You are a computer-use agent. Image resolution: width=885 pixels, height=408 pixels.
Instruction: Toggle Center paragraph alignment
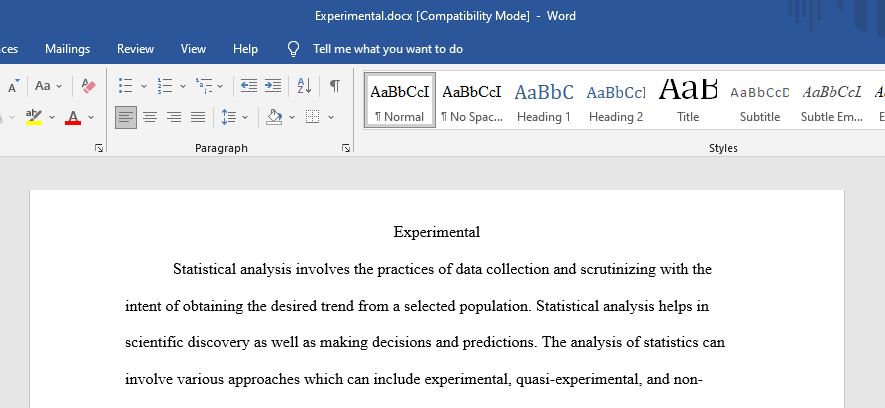click(150, 117)
